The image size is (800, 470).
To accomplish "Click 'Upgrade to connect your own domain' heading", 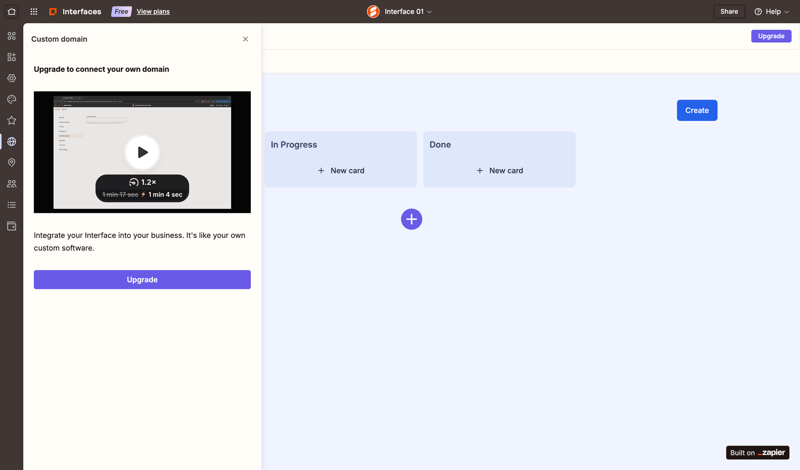I will click(x=101, y=69).
